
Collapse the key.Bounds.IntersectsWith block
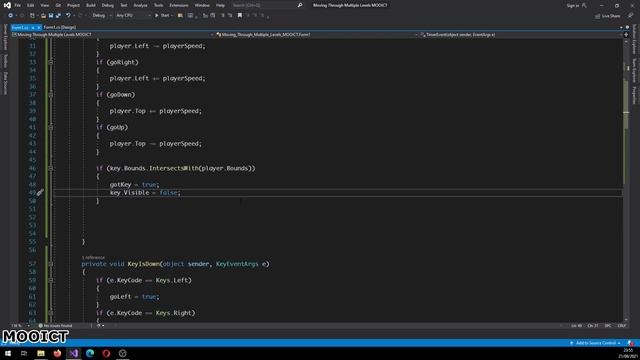pyautogui.click(x=51, y=168)
